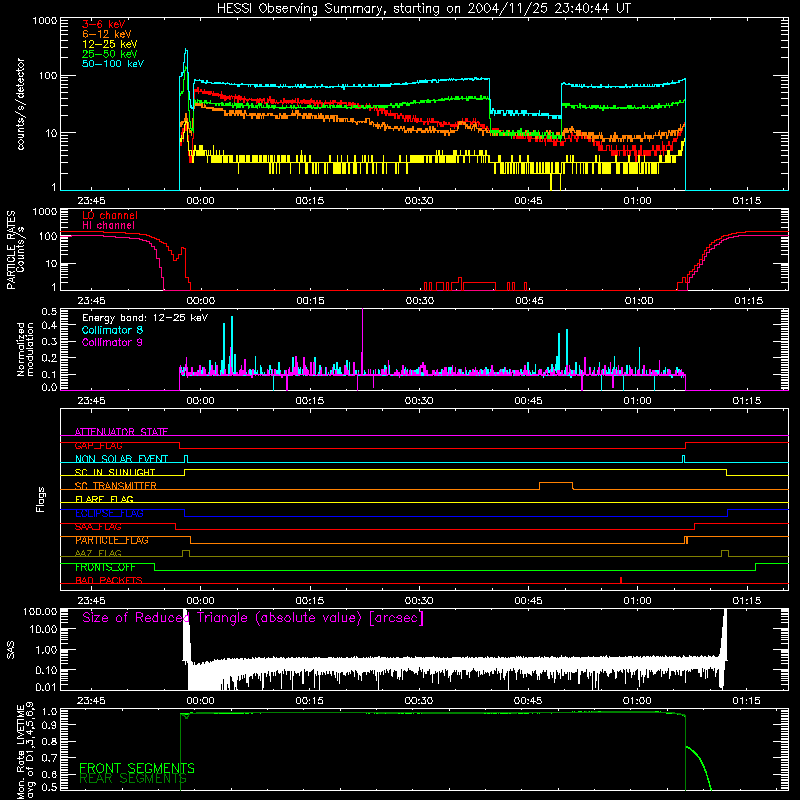Click the 'Energy band: 12-25 keV' text
This screenshot has height=800, width=800.
pos(145,318)
